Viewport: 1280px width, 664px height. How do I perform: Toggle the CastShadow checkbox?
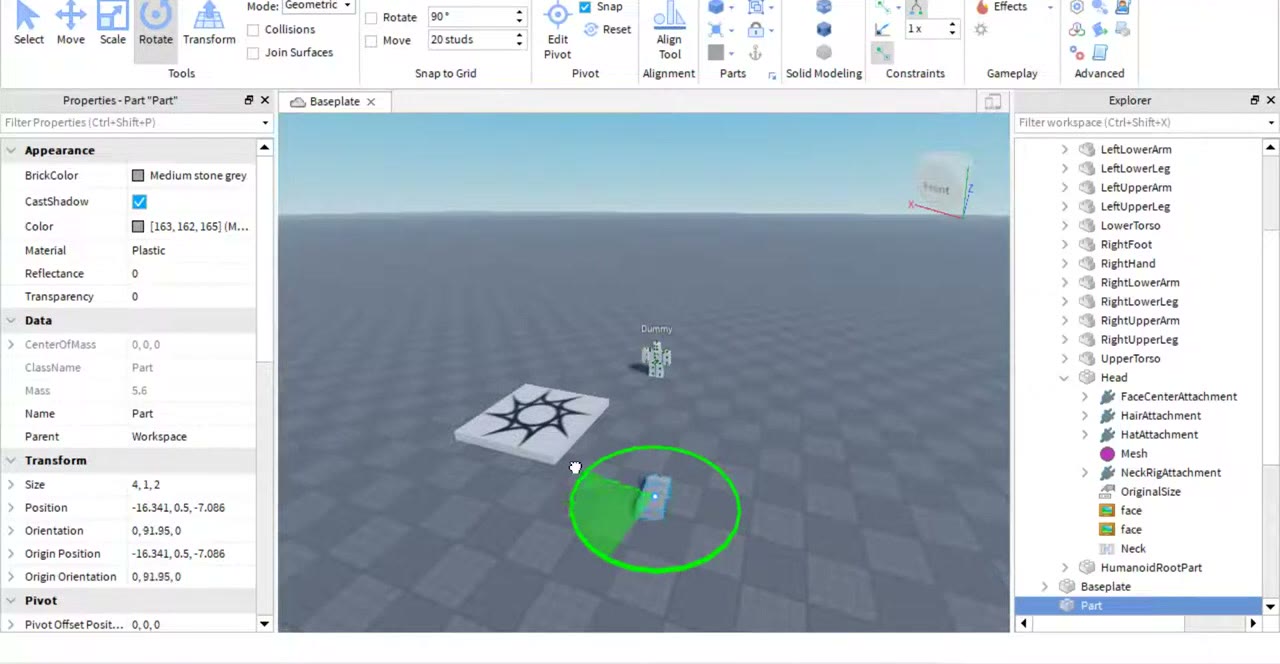139,202
